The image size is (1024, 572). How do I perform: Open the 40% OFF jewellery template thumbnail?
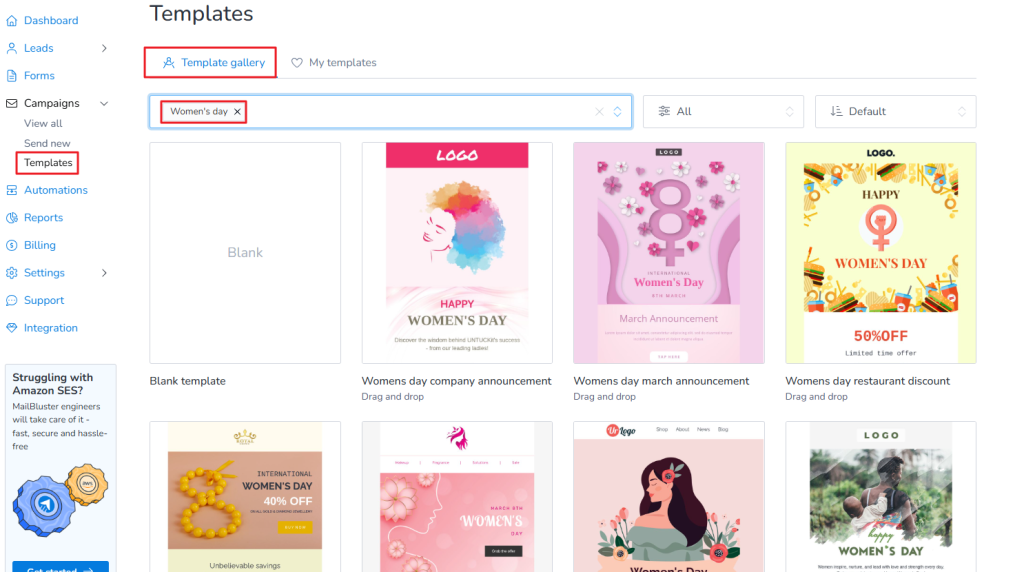click(x=245, y=497)
